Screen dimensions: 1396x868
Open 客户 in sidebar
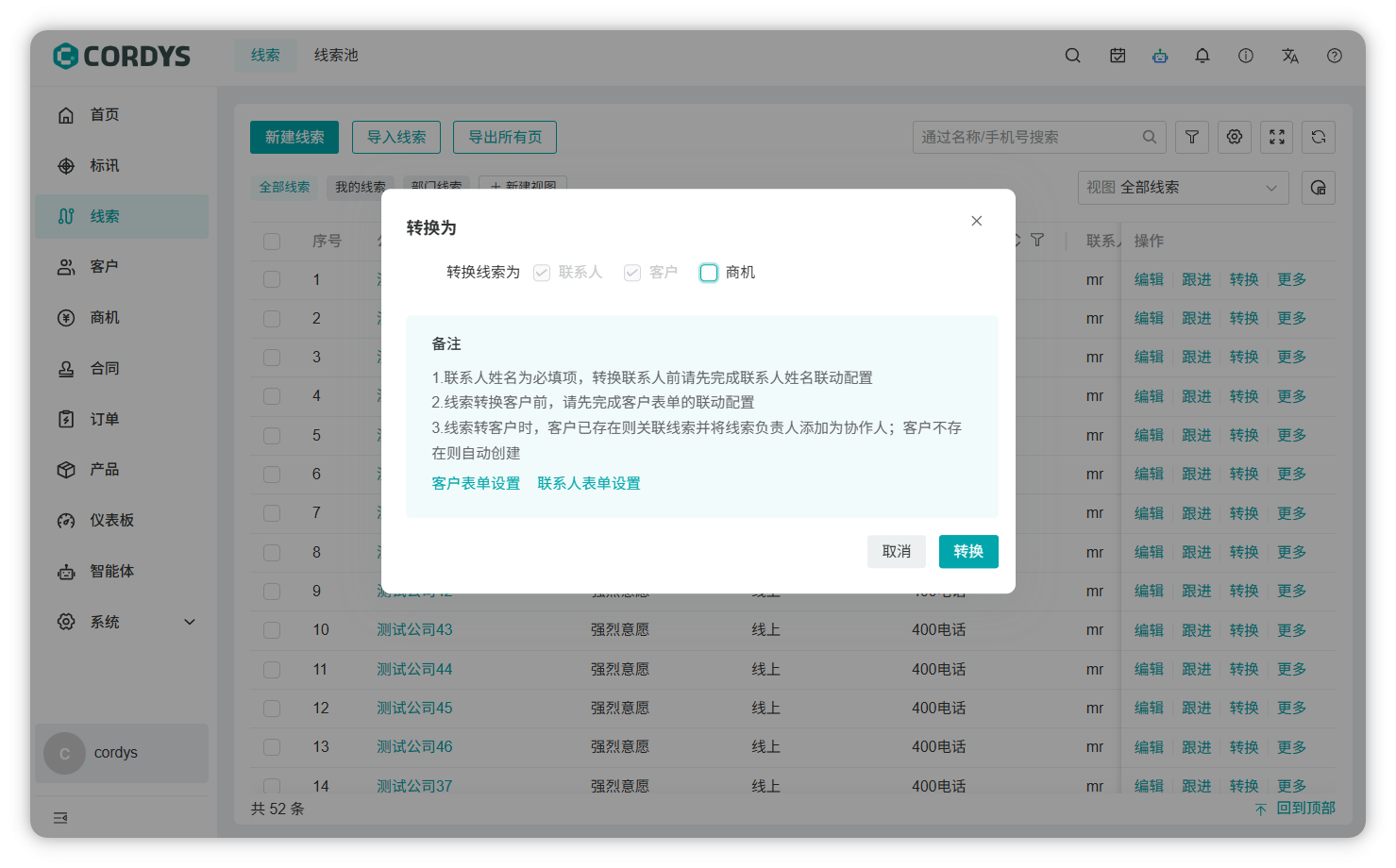click(122, 267)
